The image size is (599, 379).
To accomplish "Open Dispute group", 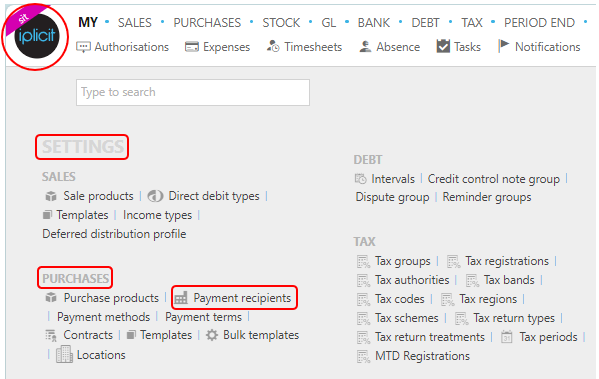I will point(392,197).
